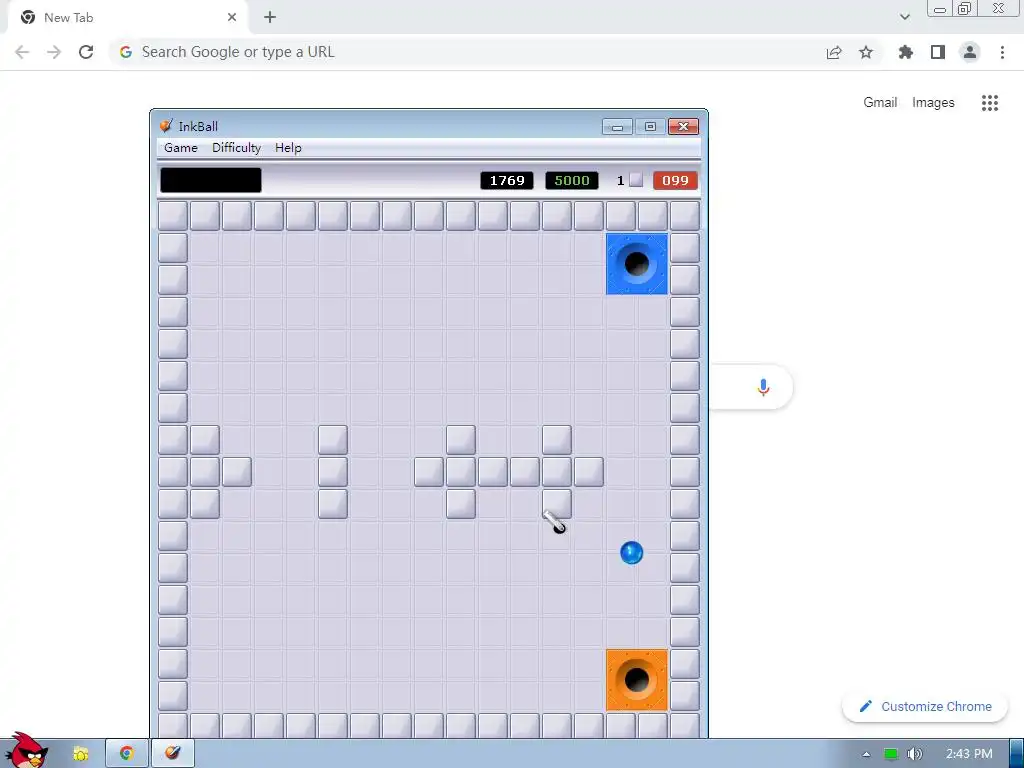1024x768 pixels.
Task: Open the Gmail link
Action: tap(880, 103)
